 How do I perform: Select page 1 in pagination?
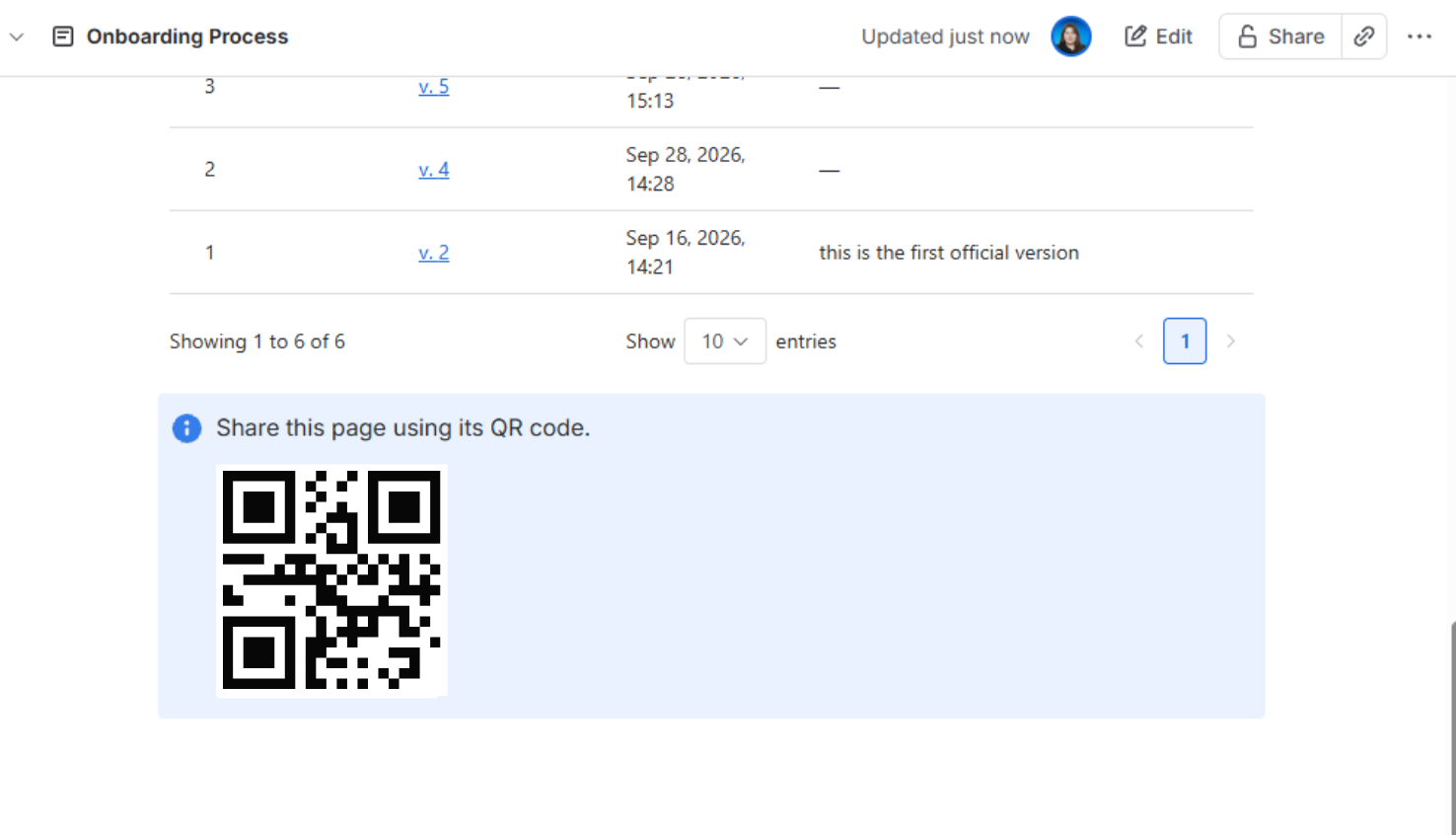click(1185, 342)
